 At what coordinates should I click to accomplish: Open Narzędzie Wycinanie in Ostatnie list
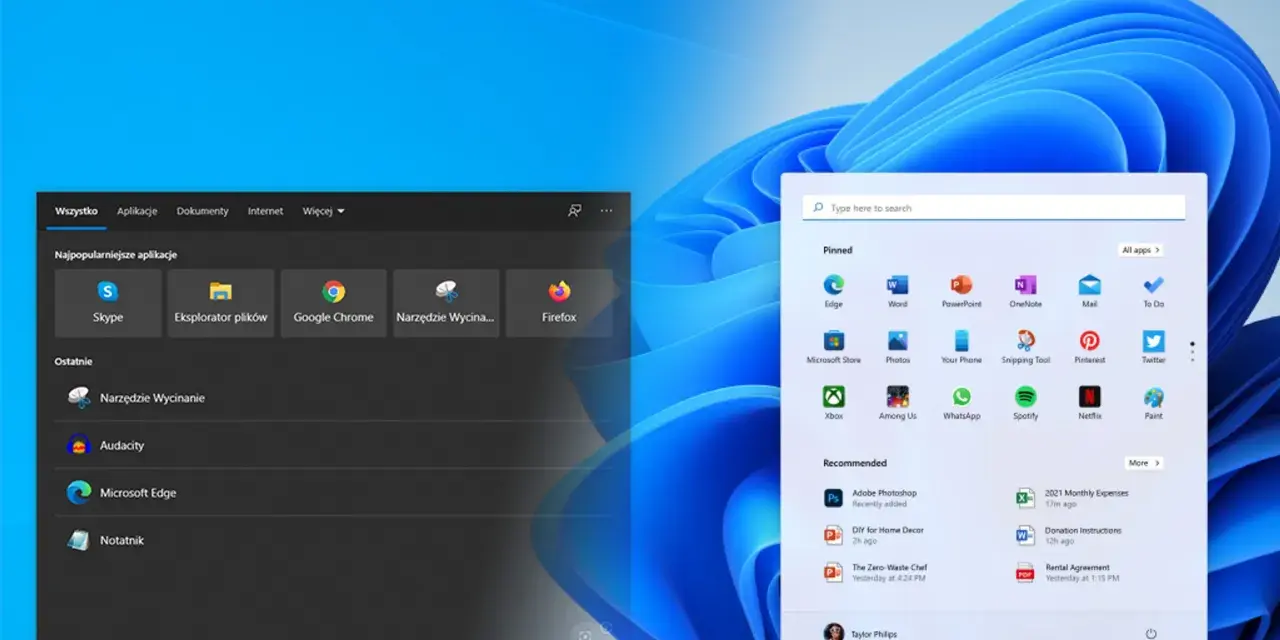pos(334,398)
